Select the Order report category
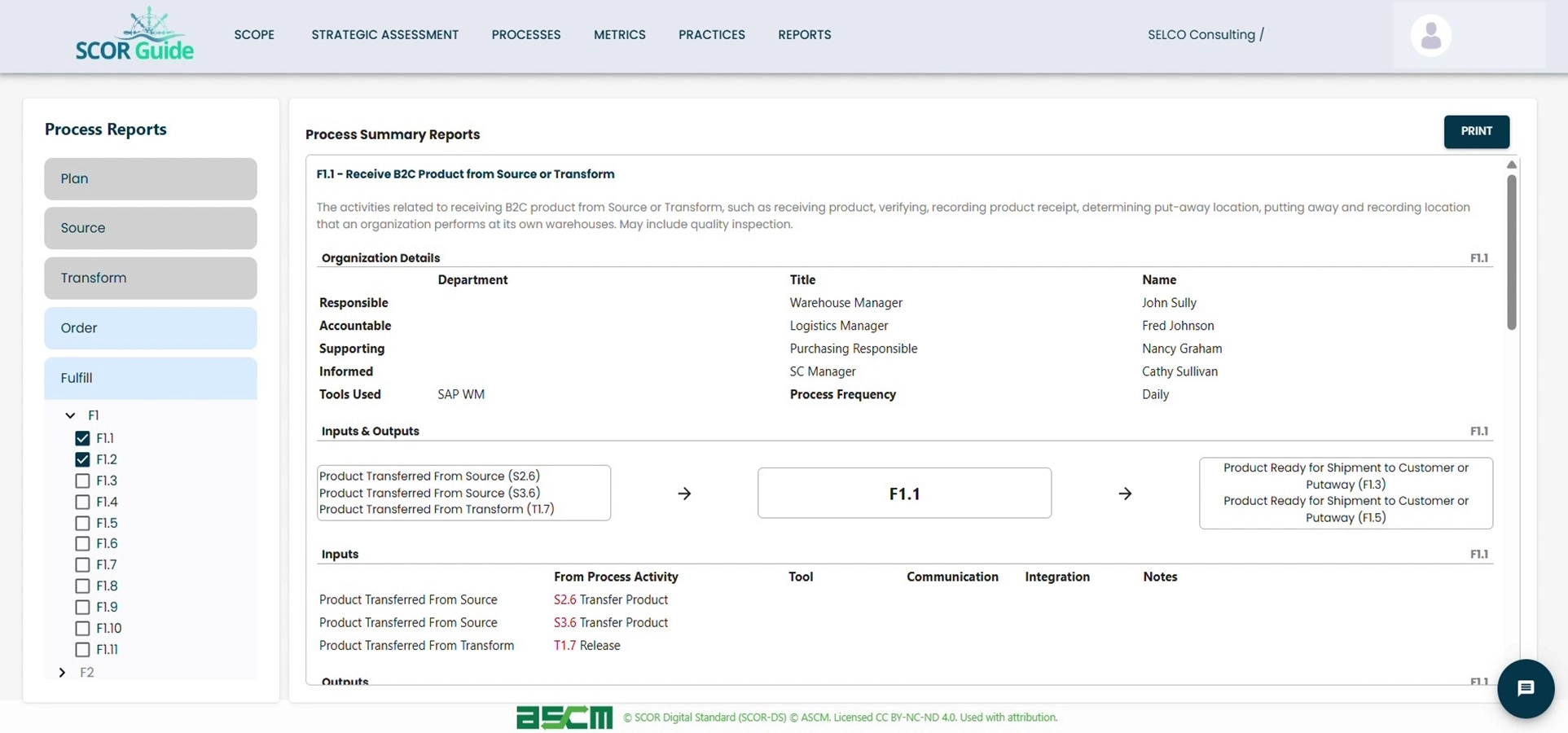Image resolution: width=1568 pixels, height=733 pixels. [150, 328]
